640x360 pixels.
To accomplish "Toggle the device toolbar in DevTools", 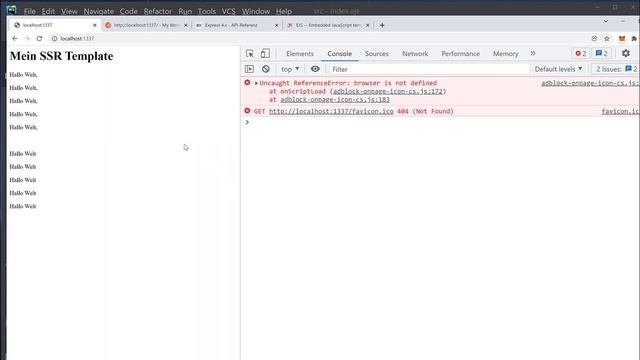I will pyautogui.click(x=265, y=53).
